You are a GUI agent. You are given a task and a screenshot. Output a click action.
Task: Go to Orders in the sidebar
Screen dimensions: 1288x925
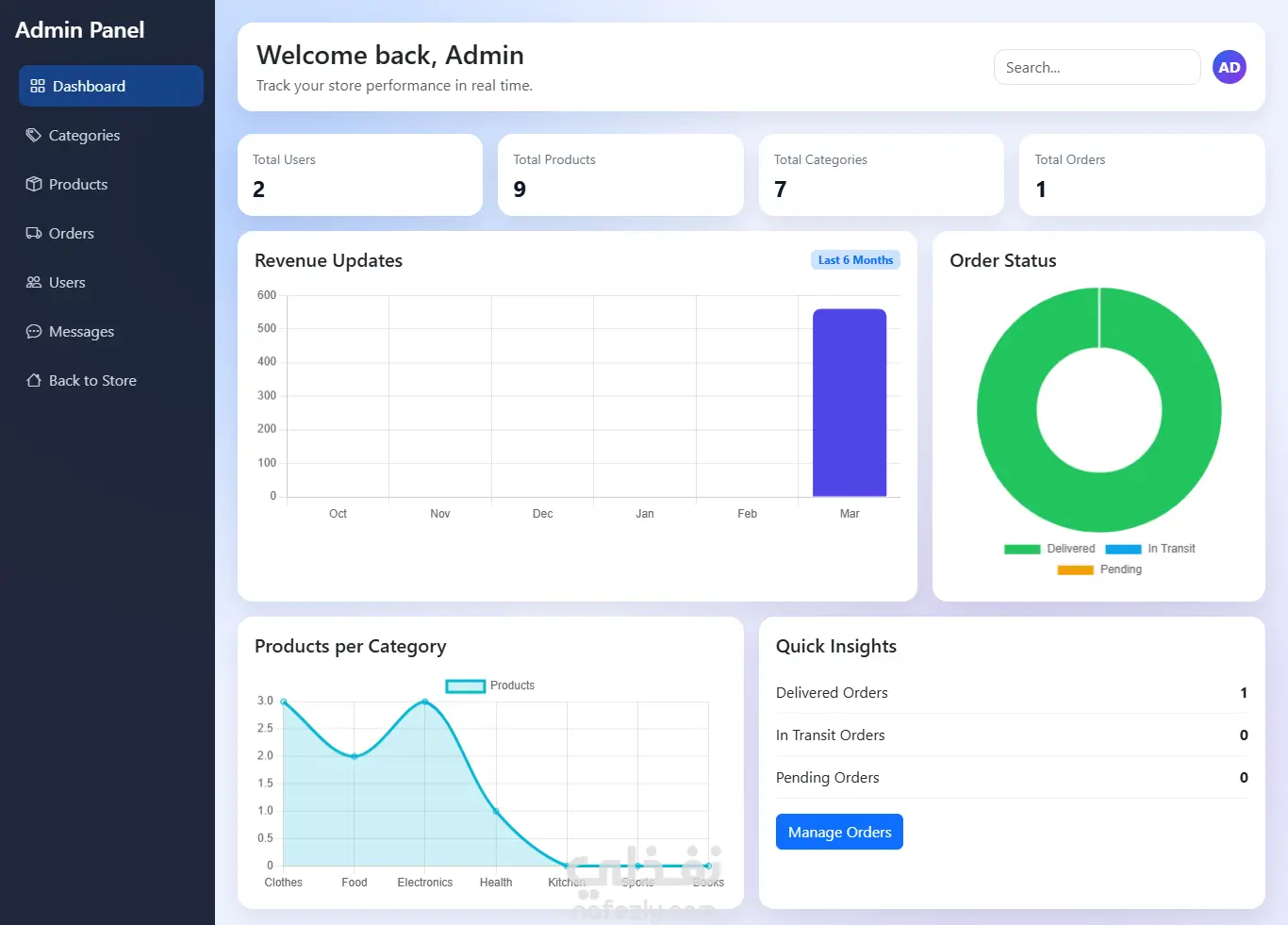[111, 233]
